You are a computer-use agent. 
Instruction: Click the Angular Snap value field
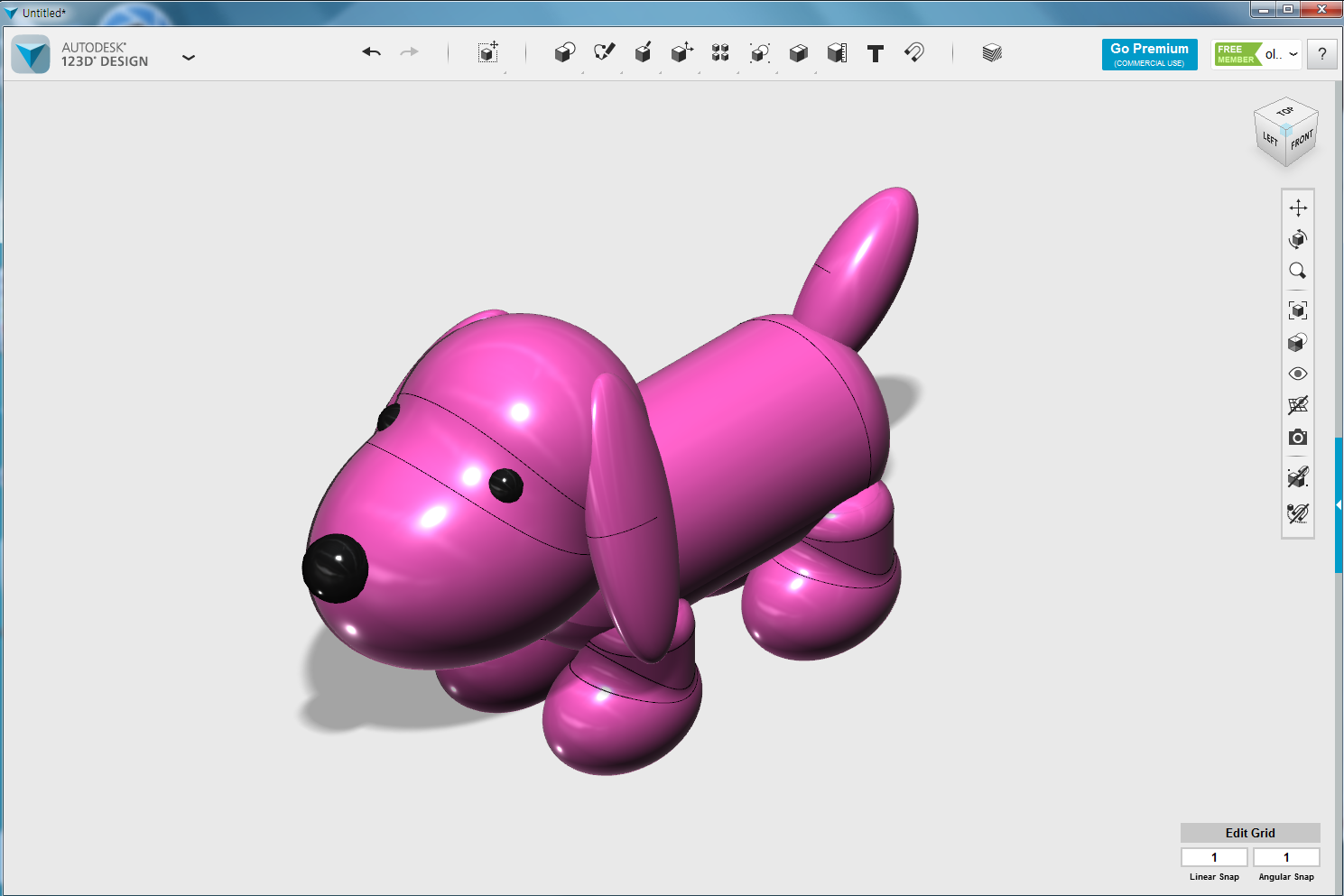click(x=1286, y=857)
